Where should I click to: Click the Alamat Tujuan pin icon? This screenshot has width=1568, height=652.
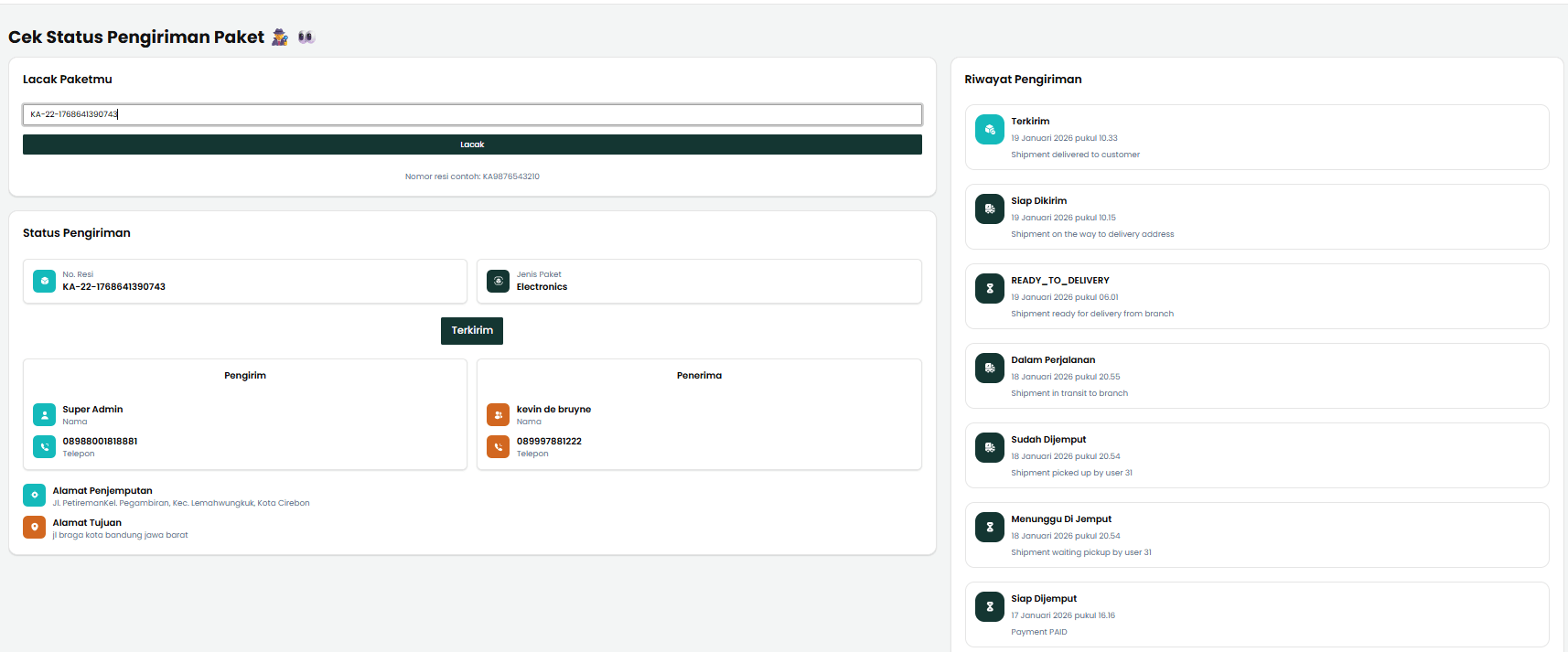[x=34, y=528]
